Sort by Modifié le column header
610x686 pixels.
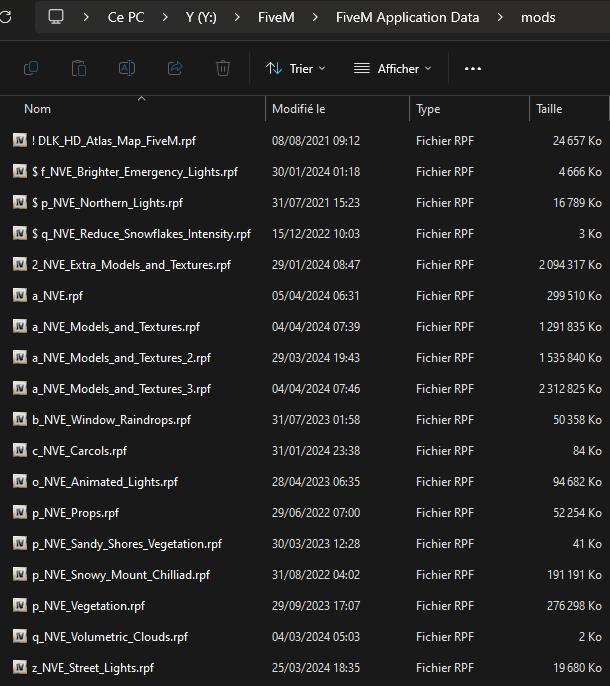(x=299, y=109)
